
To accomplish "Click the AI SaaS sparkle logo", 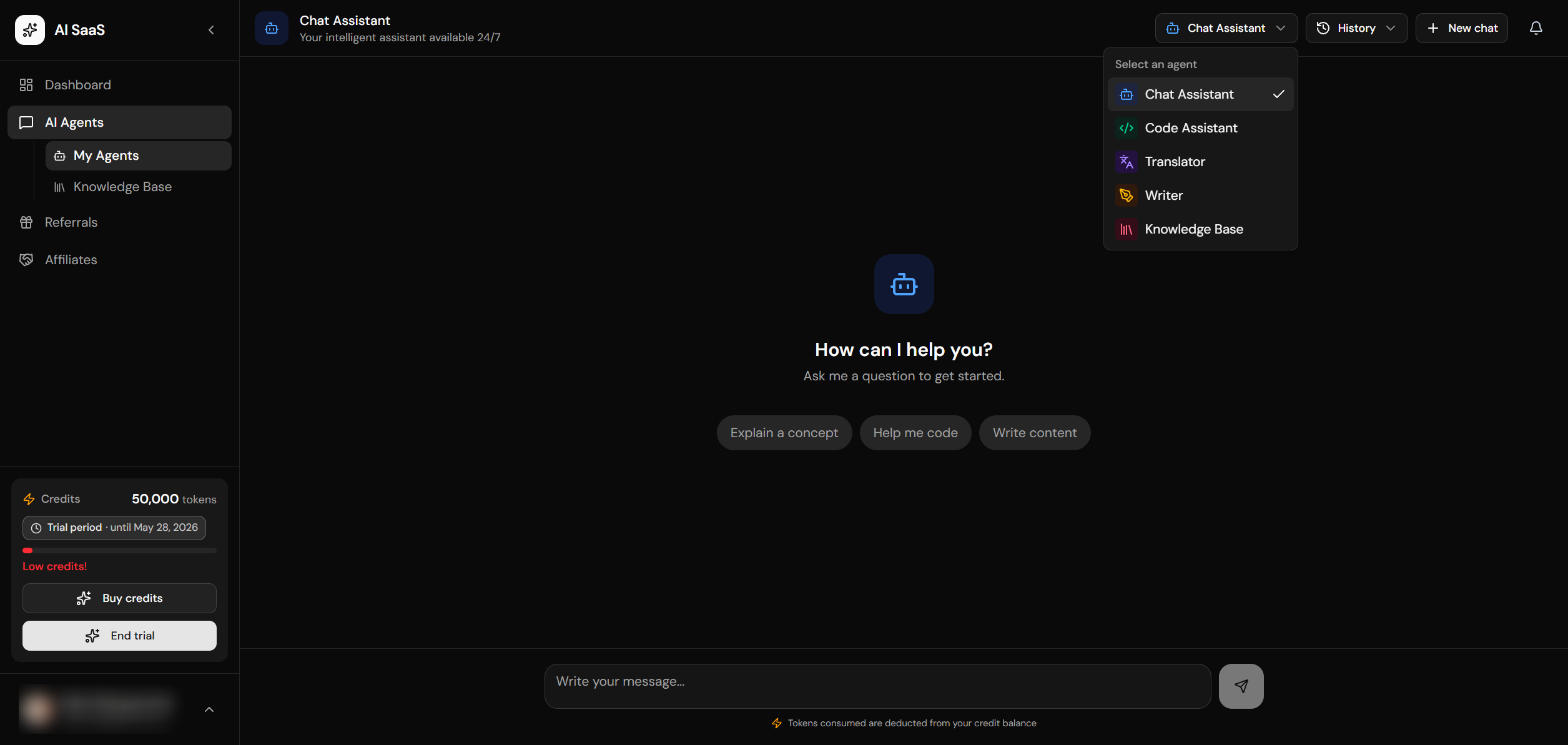I will click(x=30, y=30).
